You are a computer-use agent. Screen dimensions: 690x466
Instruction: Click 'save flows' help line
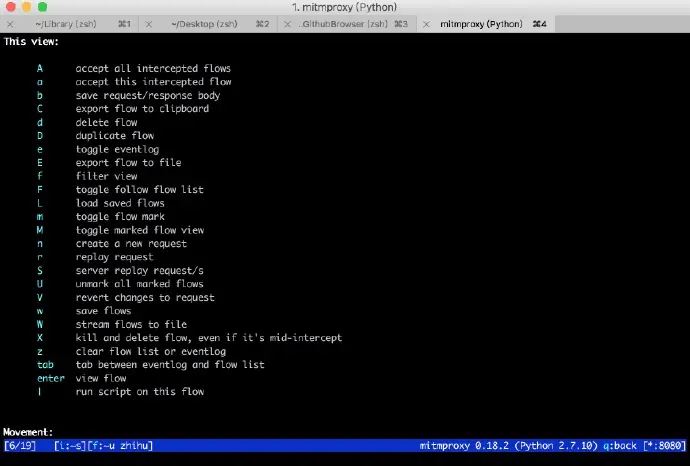pyautogui.click(x=103, y=311)
